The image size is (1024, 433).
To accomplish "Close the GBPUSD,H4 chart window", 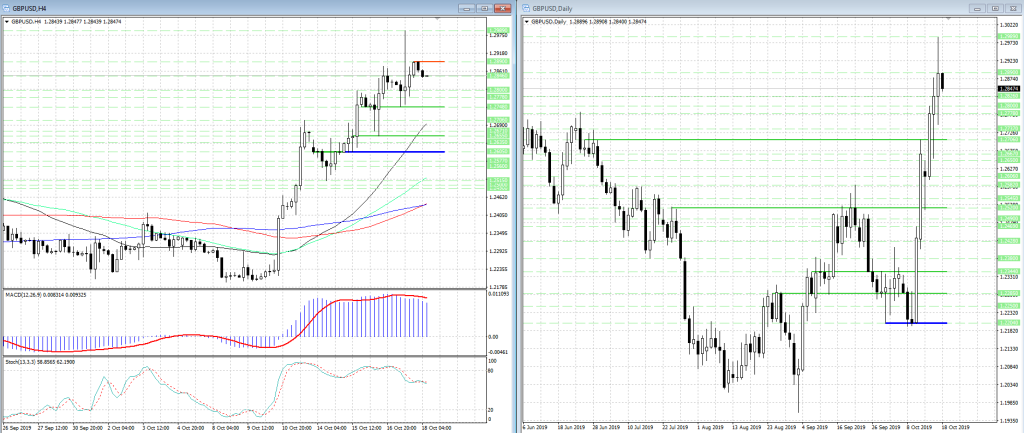I will [x=502, y=8].
